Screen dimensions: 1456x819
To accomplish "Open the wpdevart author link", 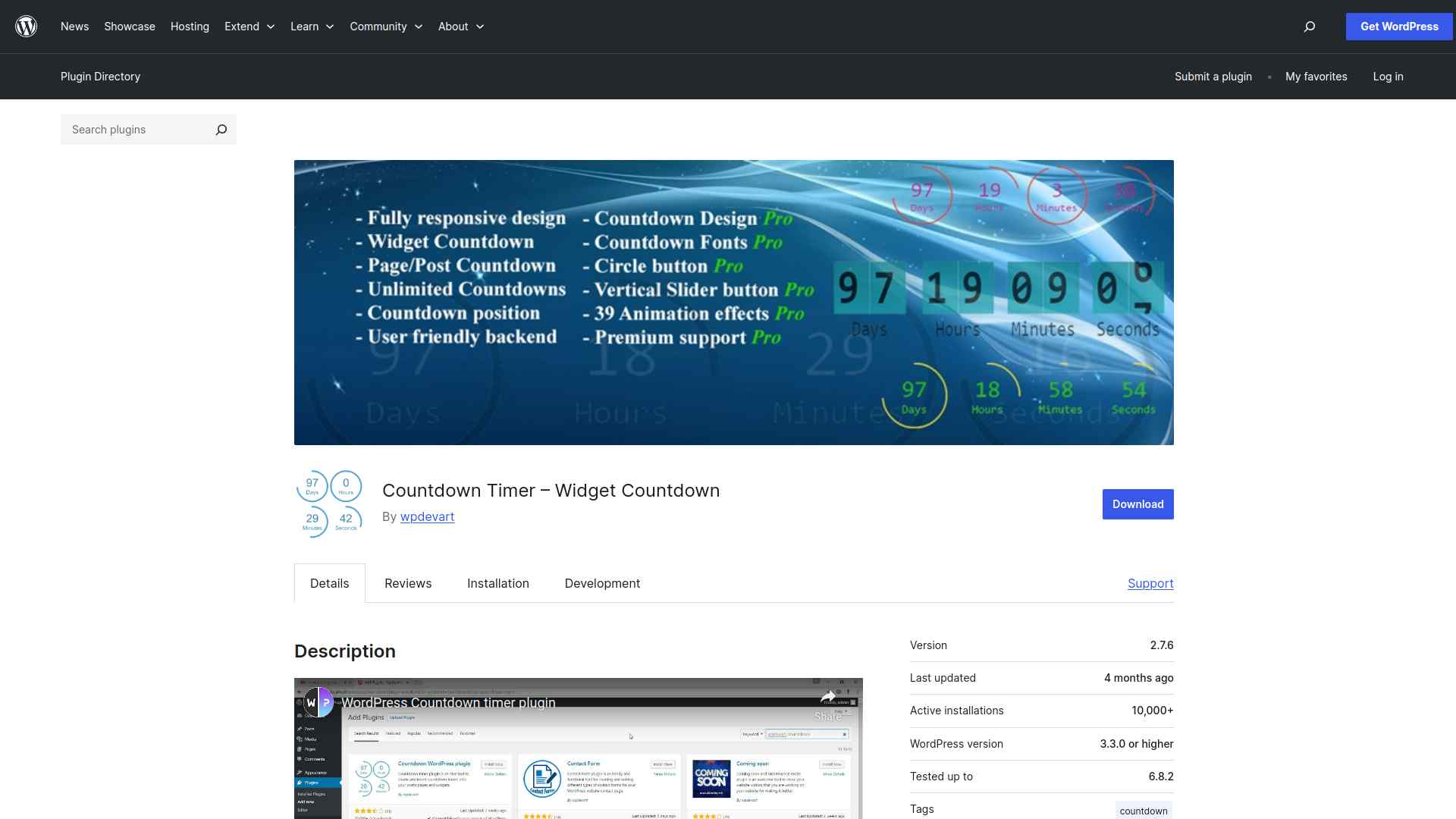I will click(427, 516).
